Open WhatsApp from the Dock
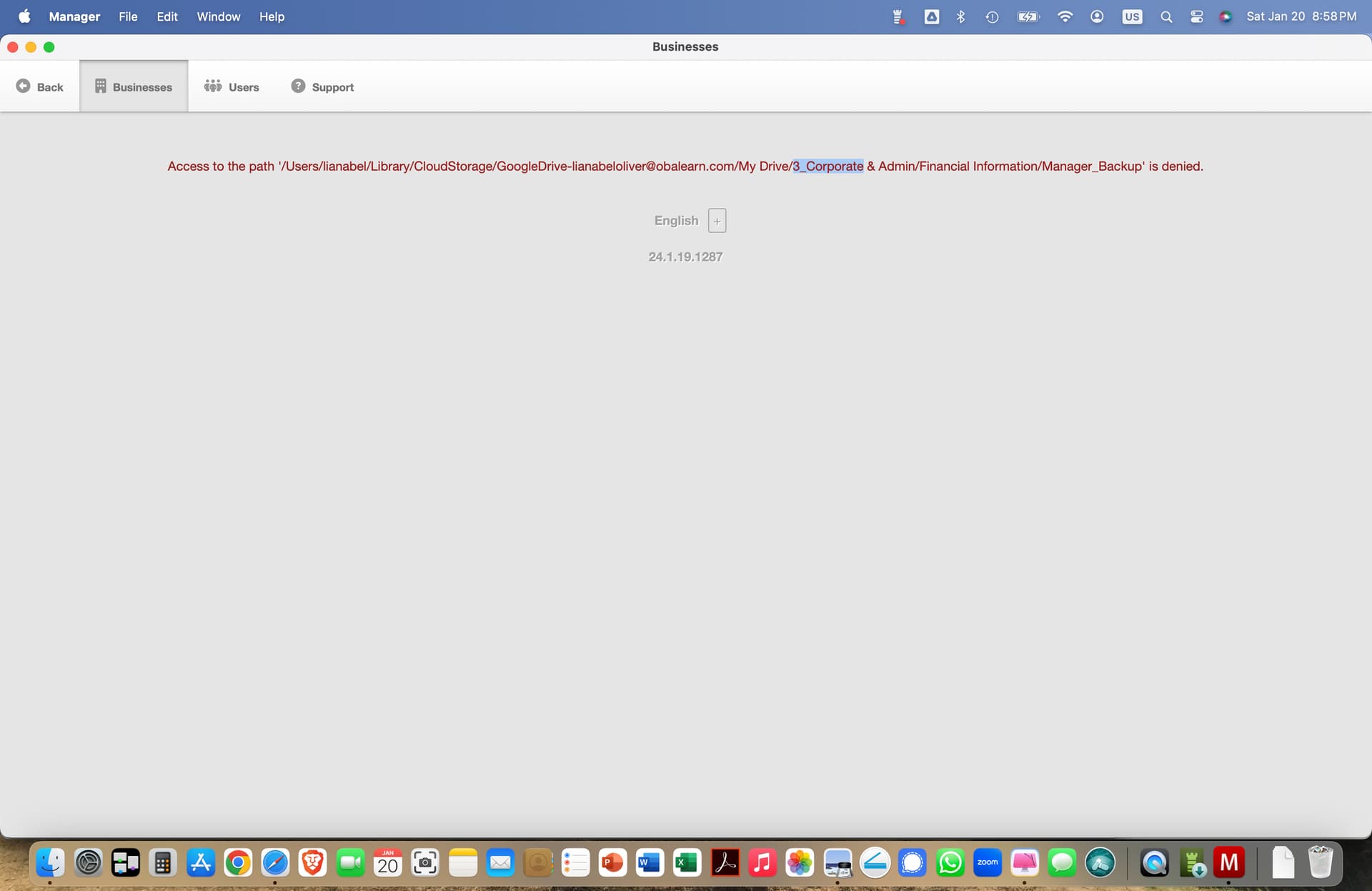1372x891 pixels. (x=950, y=862)
